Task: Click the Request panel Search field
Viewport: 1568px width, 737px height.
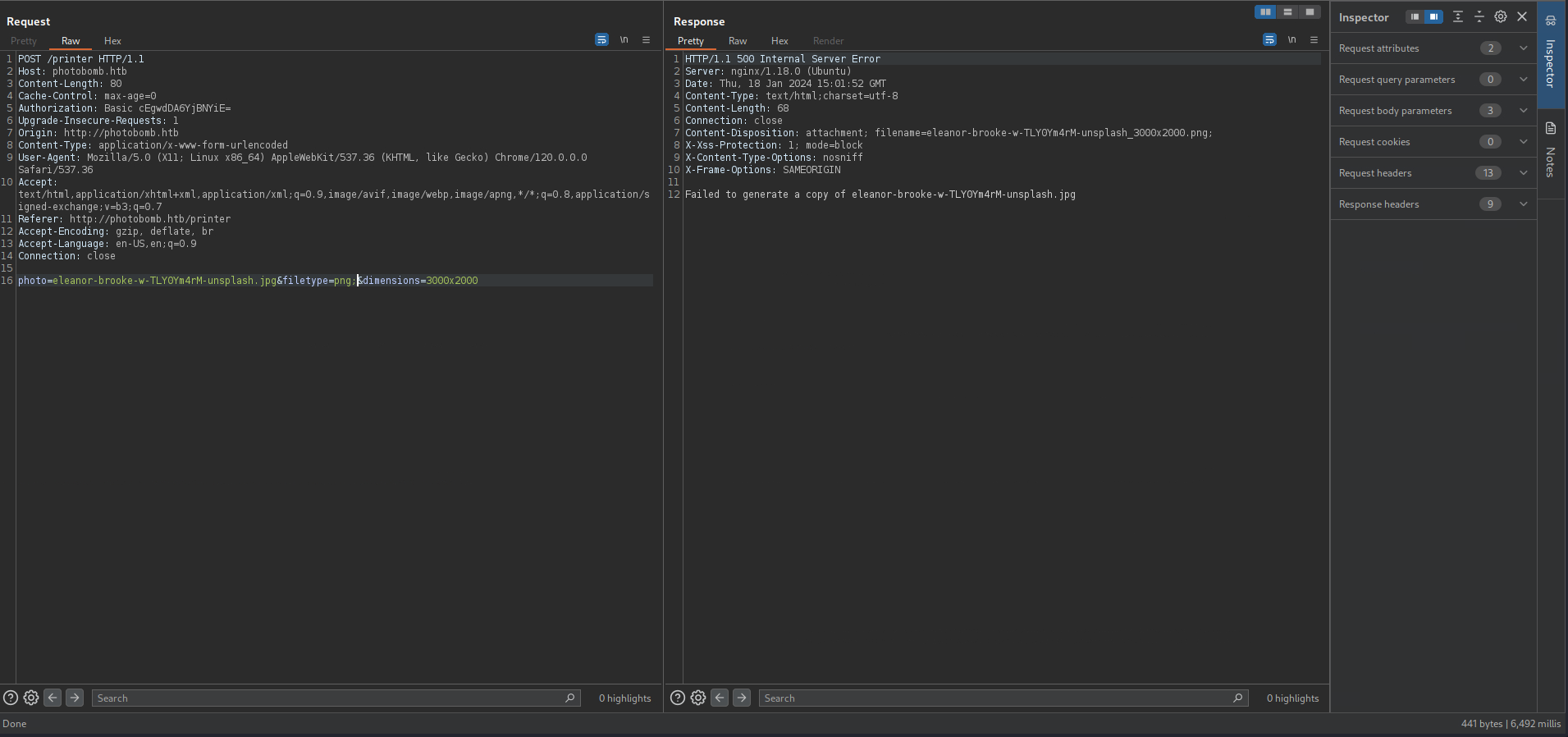Action: tap(336, 698)
